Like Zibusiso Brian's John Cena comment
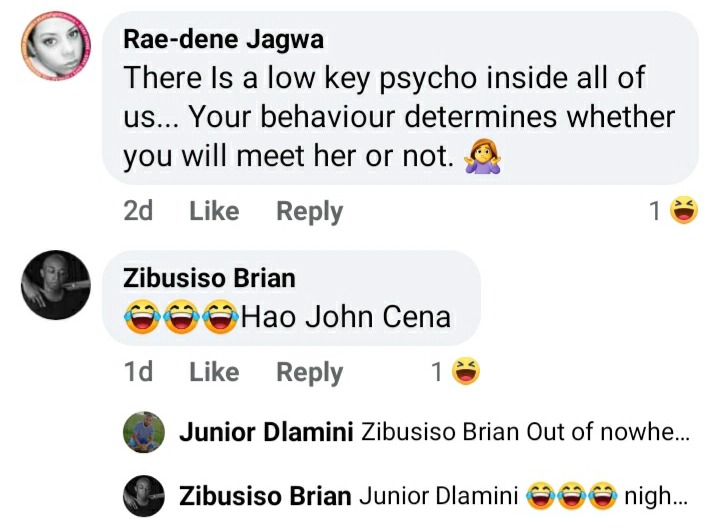720x529 pixels. coord(214,372)
